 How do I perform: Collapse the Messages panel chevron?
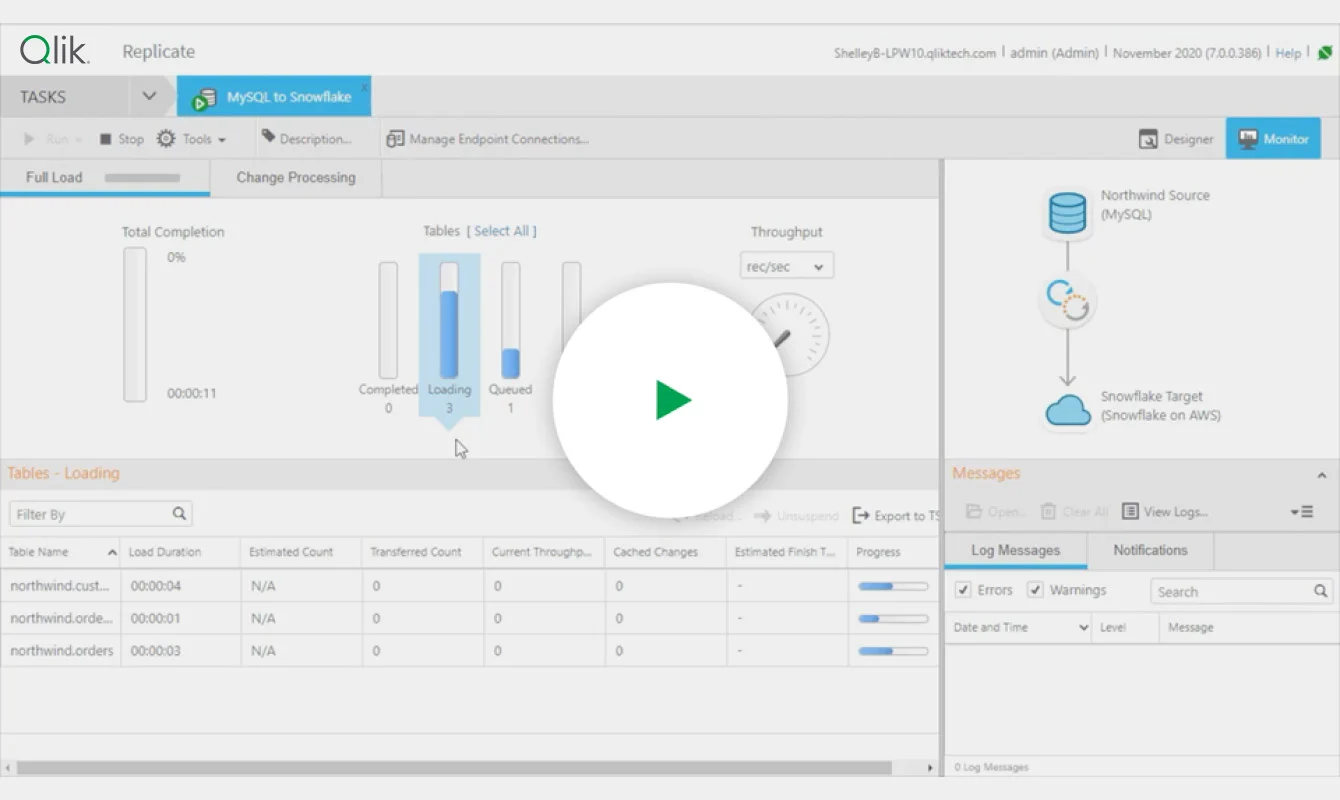pos(1322,477)
